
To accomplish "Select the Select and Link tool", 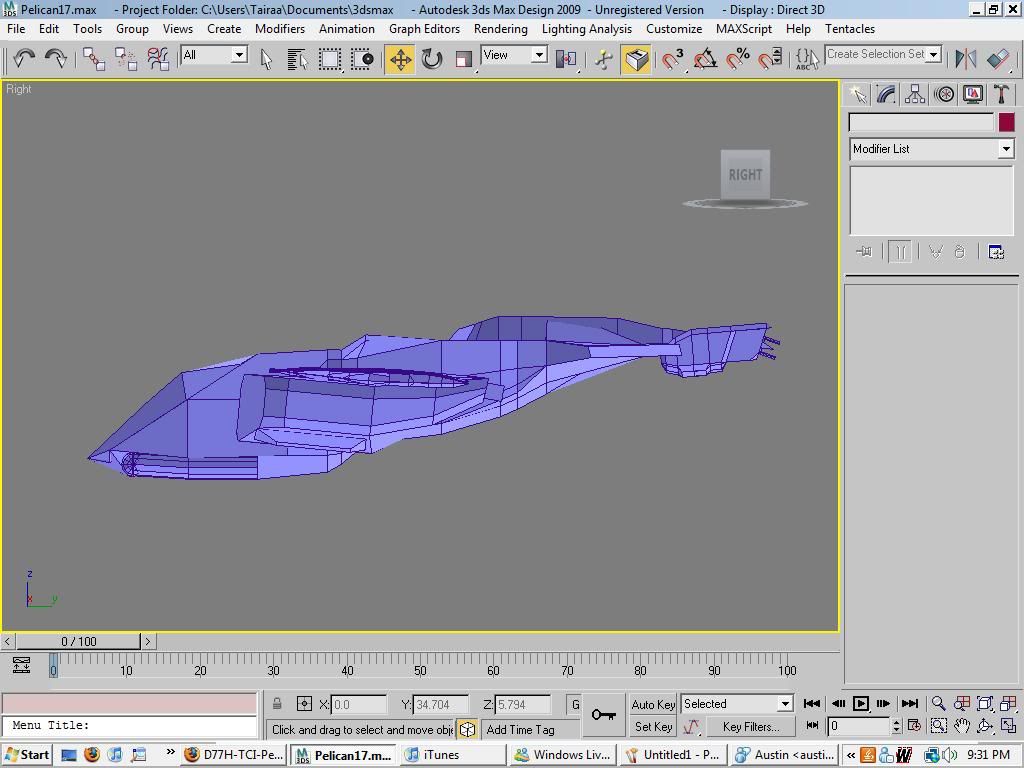I will pyautogui.click(x=93, y=59).
